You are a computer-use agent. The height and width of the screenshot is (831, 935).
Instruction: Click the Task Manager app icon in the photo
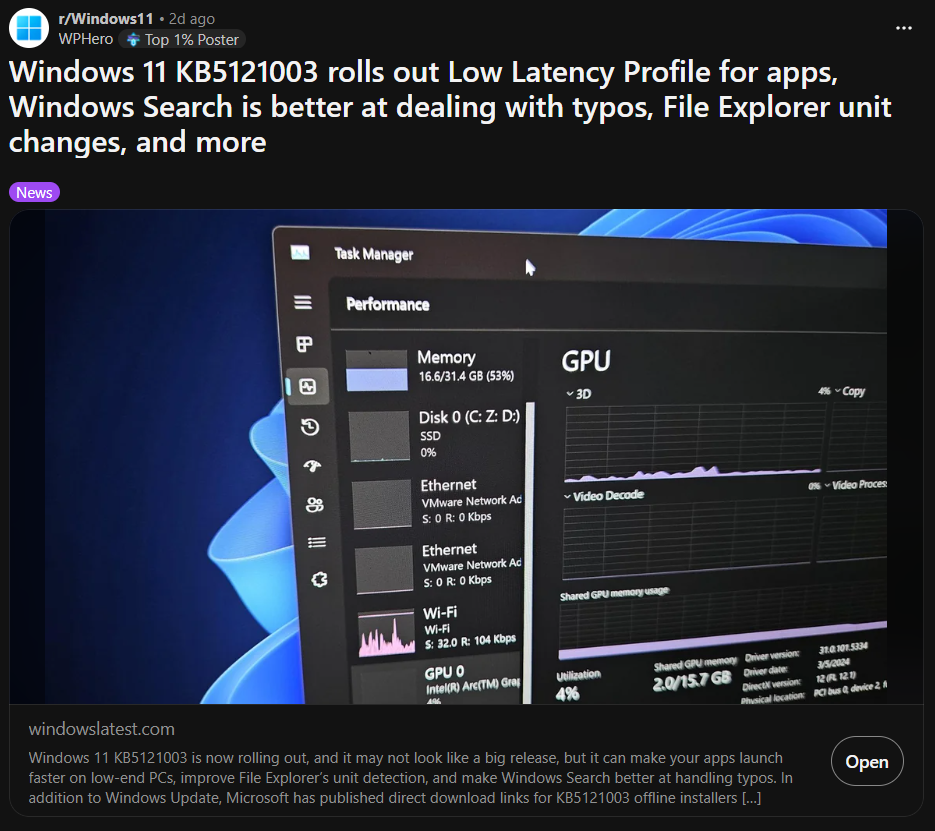(300, 253)
